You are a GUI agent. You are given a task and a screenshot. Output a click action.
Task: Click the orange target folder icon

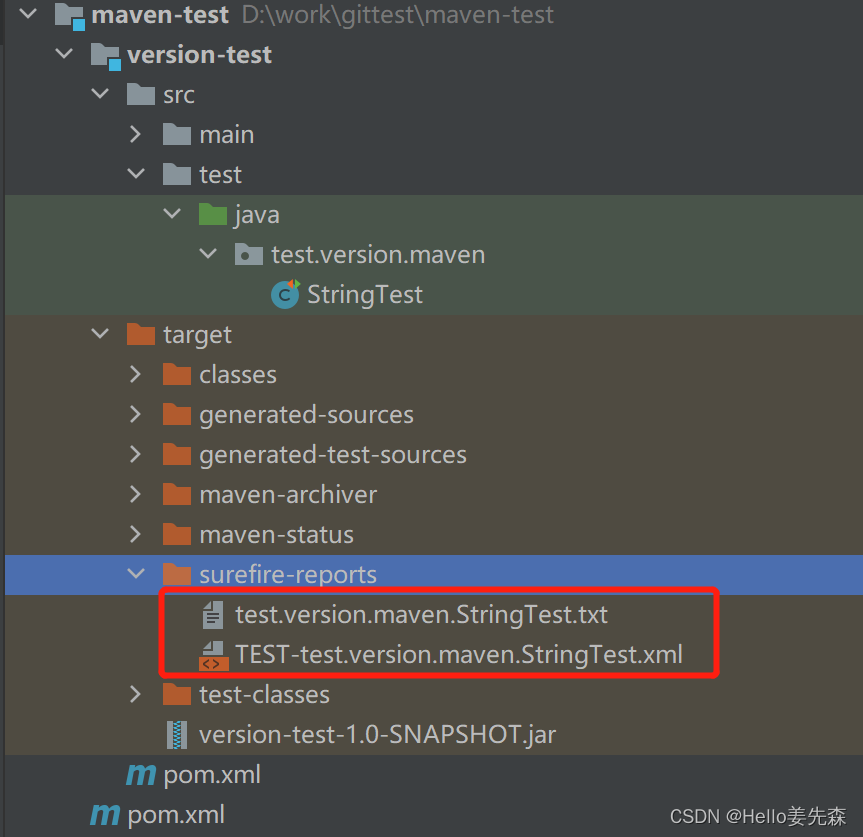(141, 335)
